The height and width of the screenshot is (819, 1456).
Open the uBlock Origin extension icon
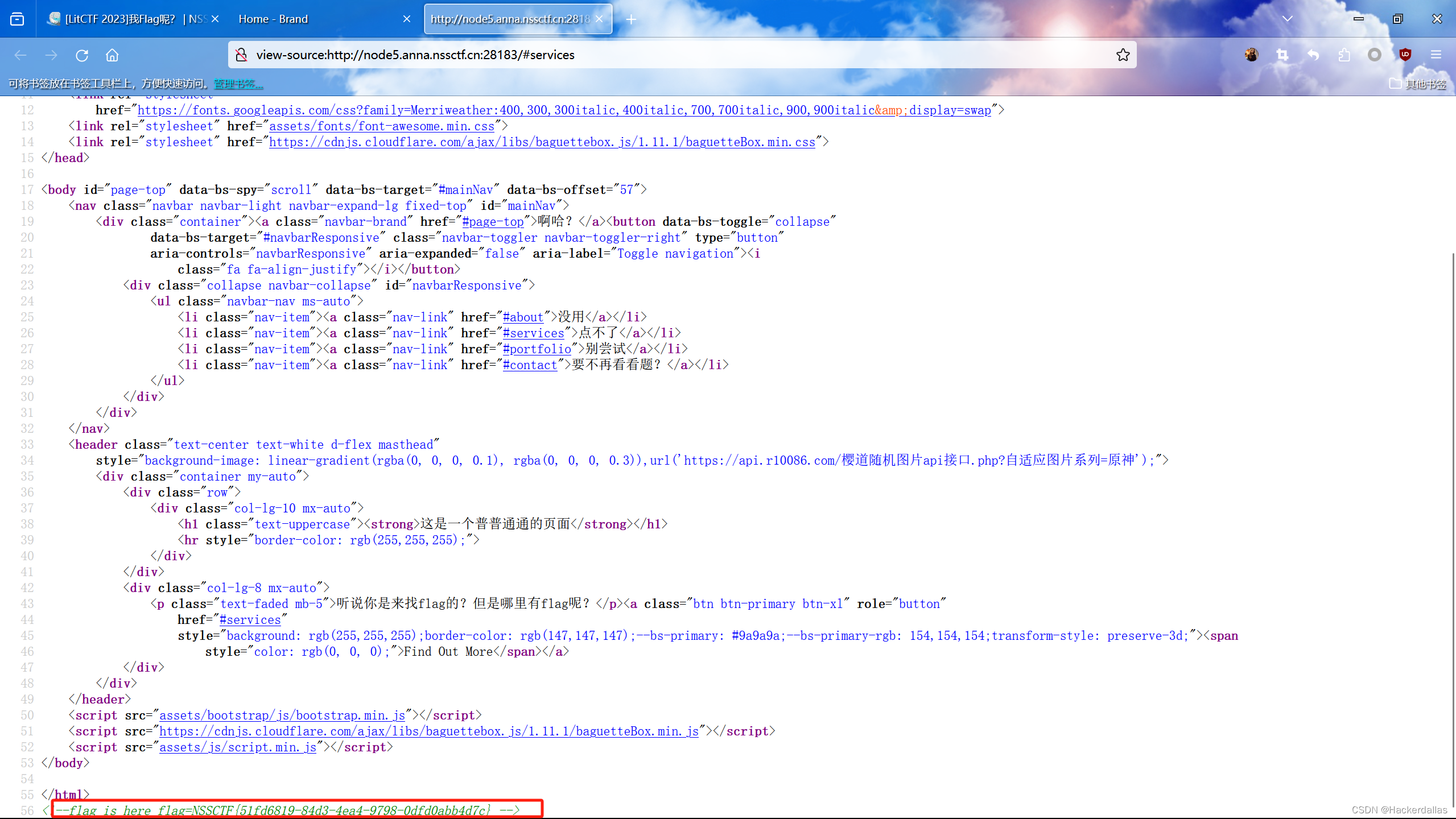1404,55
